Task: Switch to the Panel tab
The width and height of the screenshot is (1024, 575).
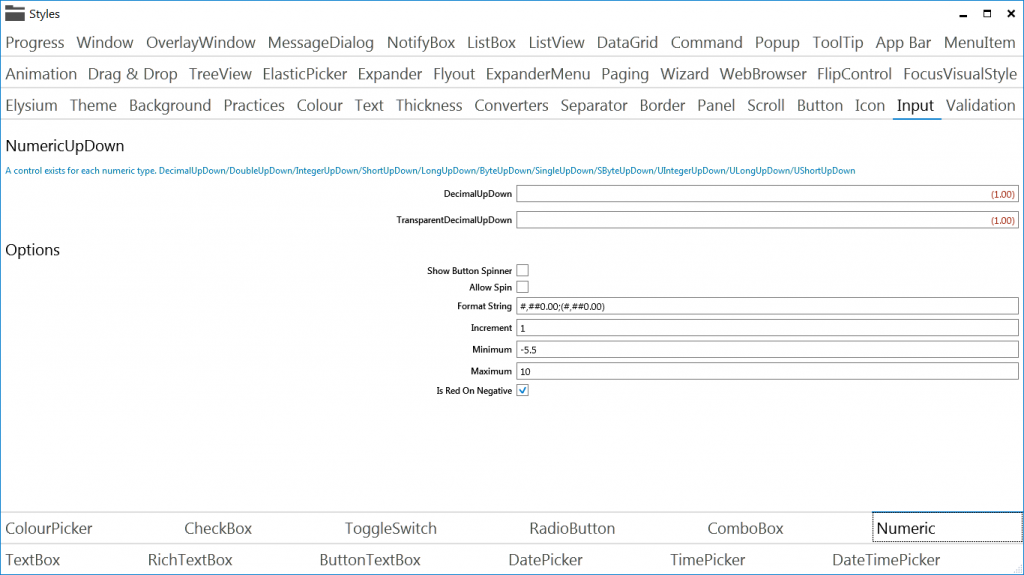Action: pyautogui.click(x=716, y=105)
